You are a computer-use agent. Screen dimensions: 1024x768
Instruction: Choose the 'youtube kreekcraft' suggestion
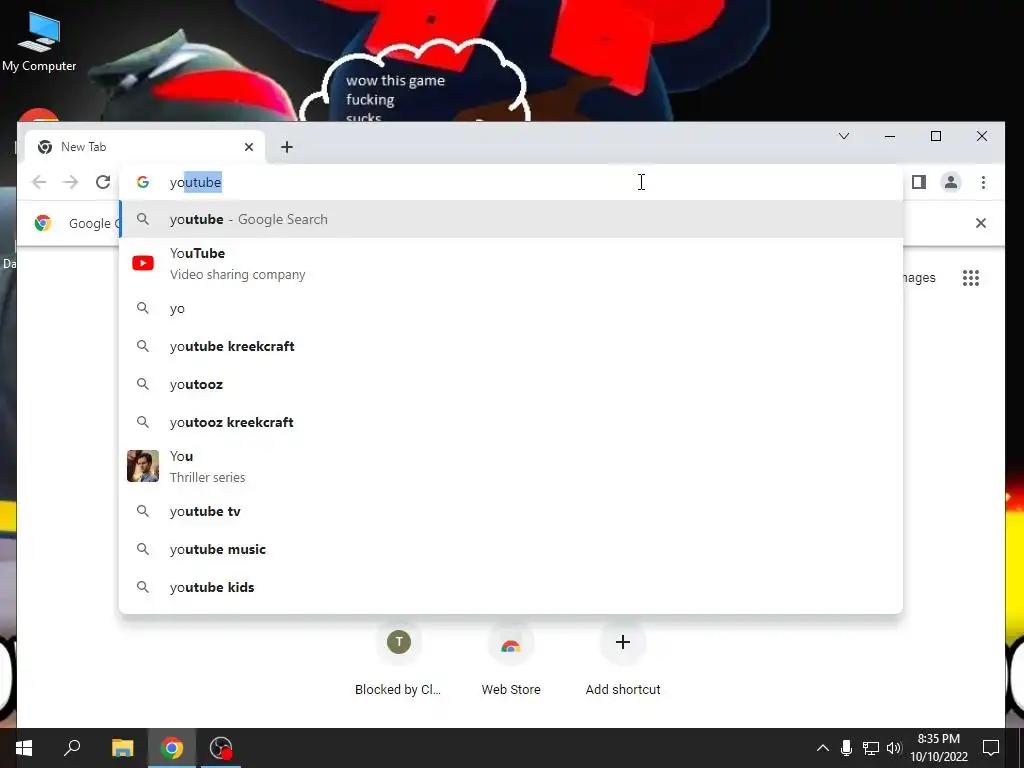click(511, 346)
